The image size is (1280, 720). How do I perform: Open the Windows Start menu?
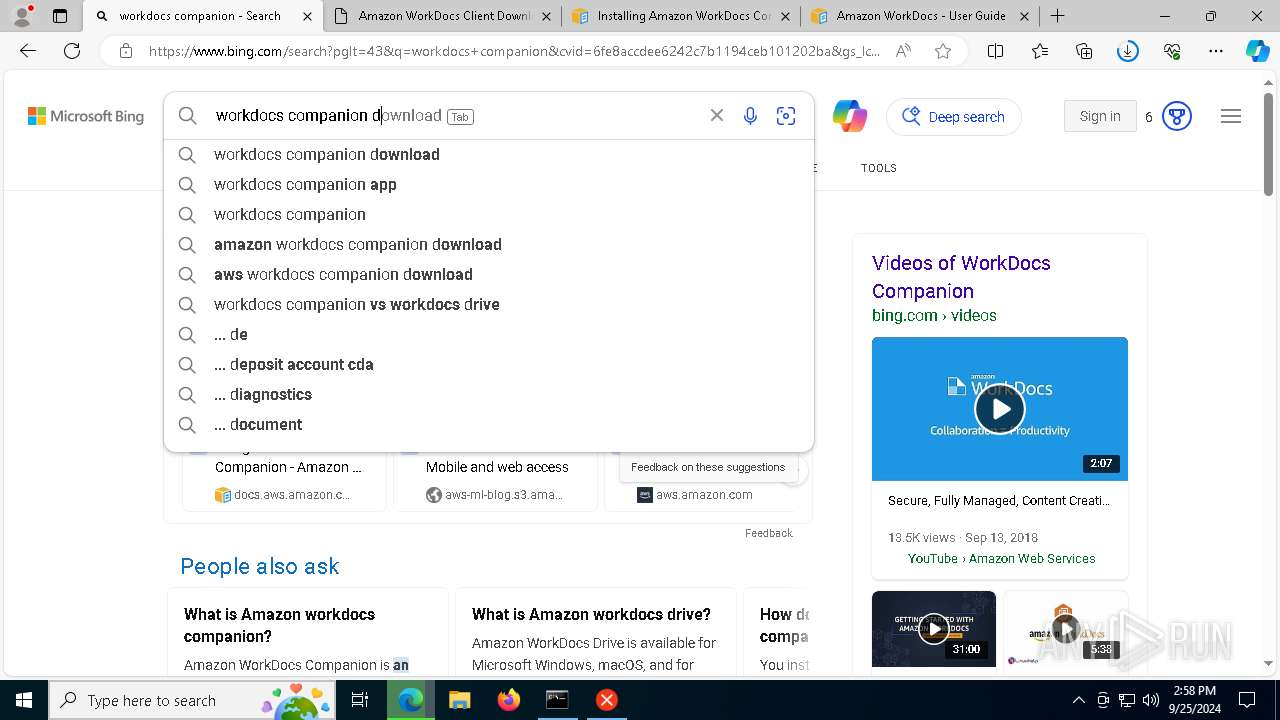coord(24,700)
